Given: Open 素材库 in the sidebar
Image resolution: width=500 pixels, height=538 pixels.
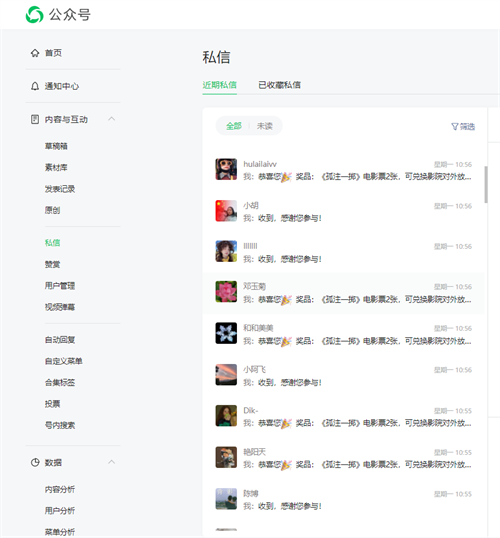Looking at the screenshot, I should tap(56, 167).
